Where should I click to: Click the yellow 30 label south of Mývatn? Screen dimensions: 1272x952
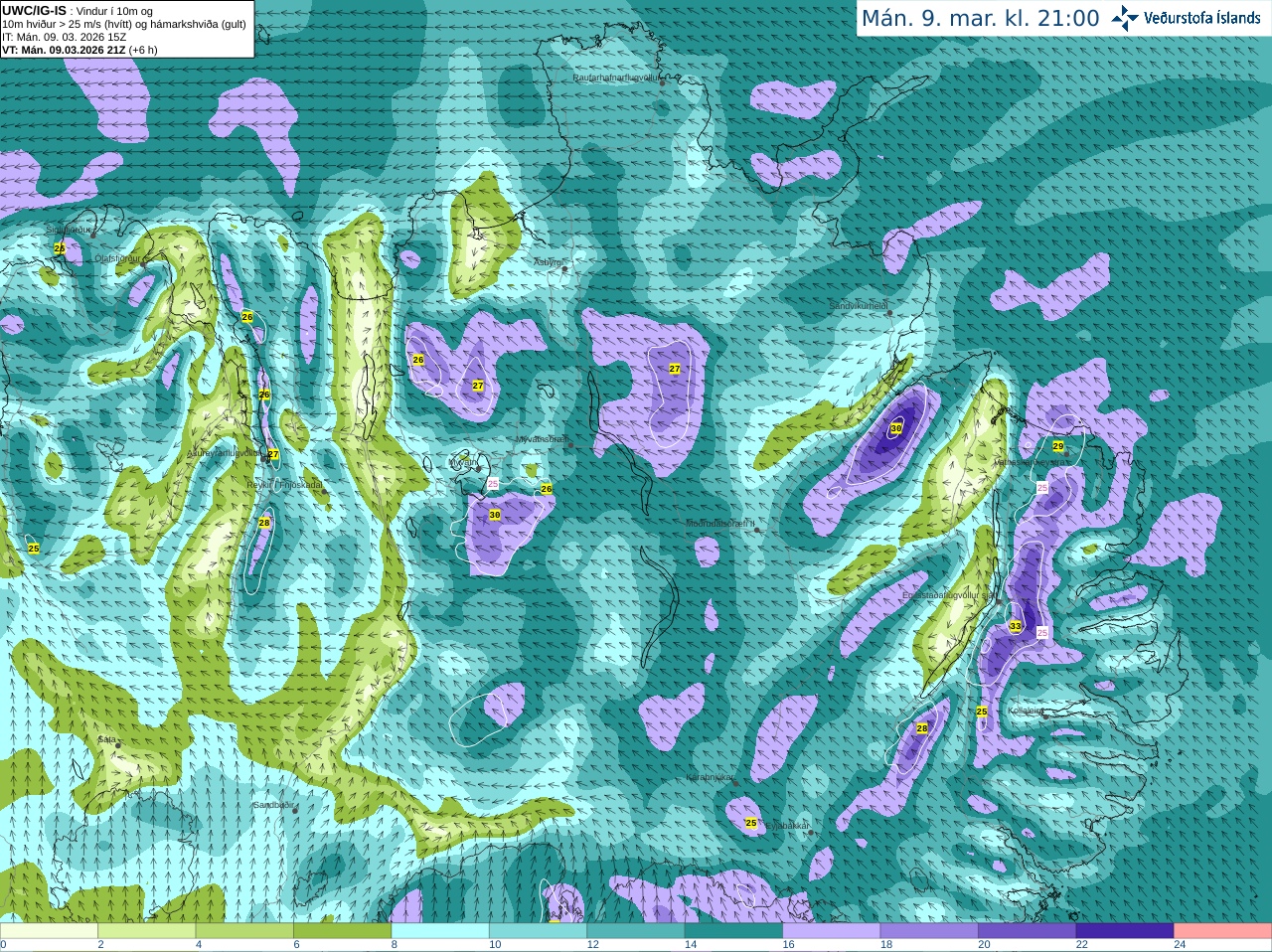(x=495, y=514)
